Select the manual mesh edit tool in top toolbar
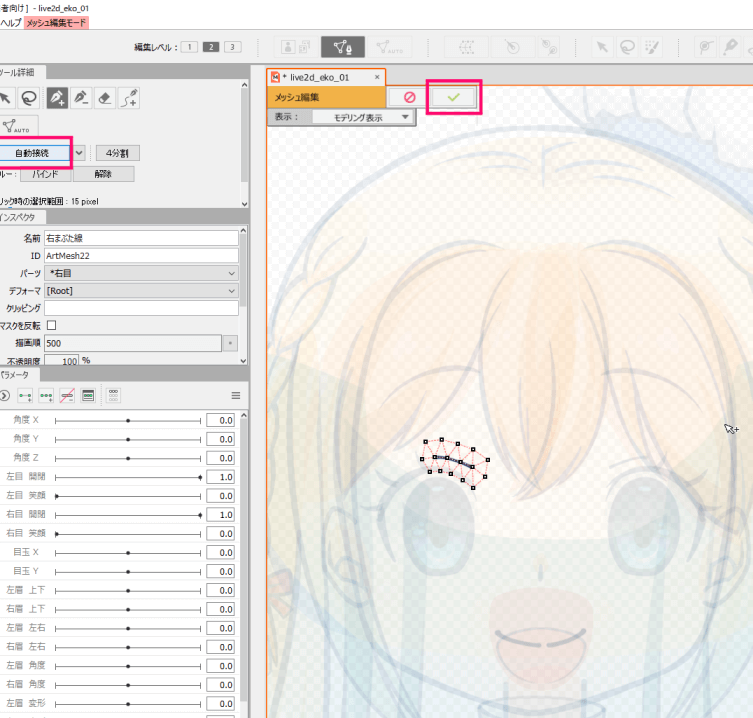 coord(342,47)
